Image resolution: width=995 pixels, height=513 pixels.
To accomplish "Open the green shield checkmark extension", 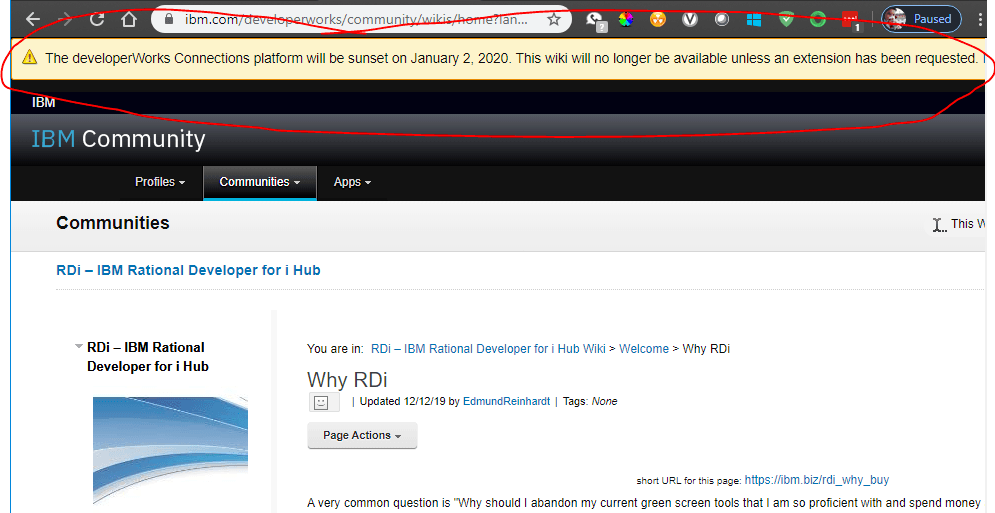I will [x=786, y=19].
